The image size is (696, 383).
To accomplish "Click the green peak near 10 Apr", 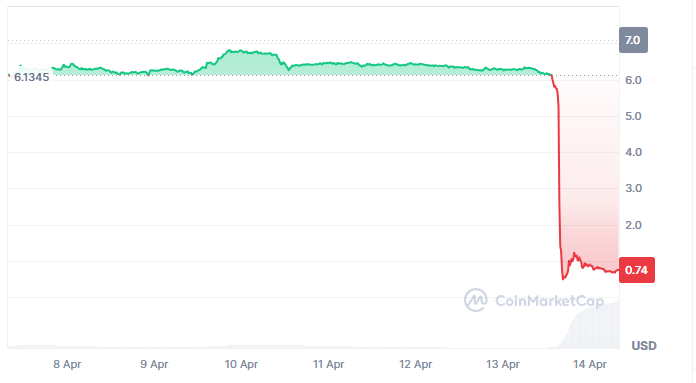I will [240, 52].
